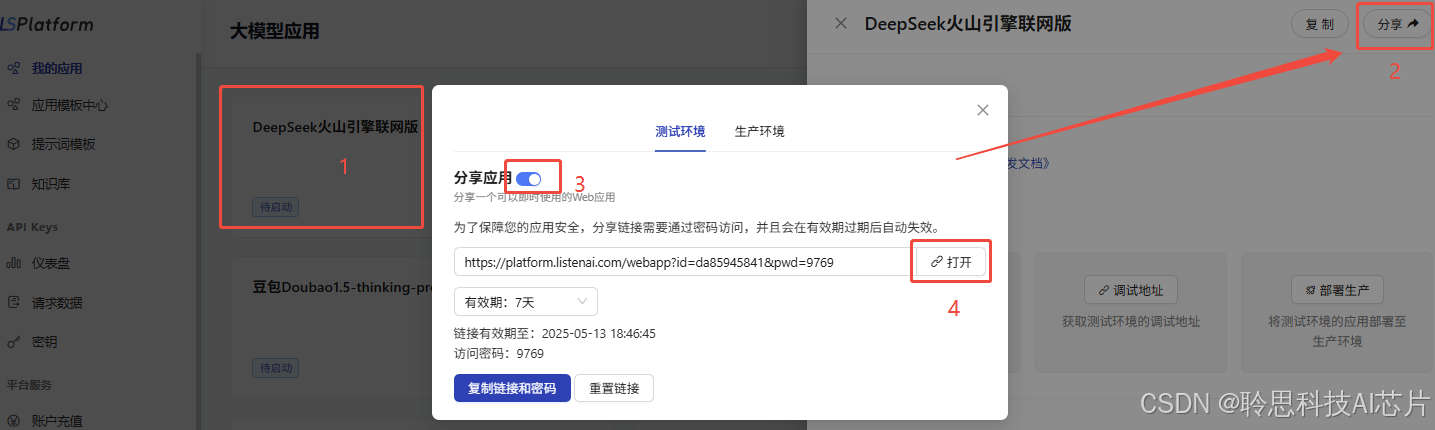Click the 知识库 book icon
The width and height of the screenshot is (1435, 430).
tap(13, 184)
